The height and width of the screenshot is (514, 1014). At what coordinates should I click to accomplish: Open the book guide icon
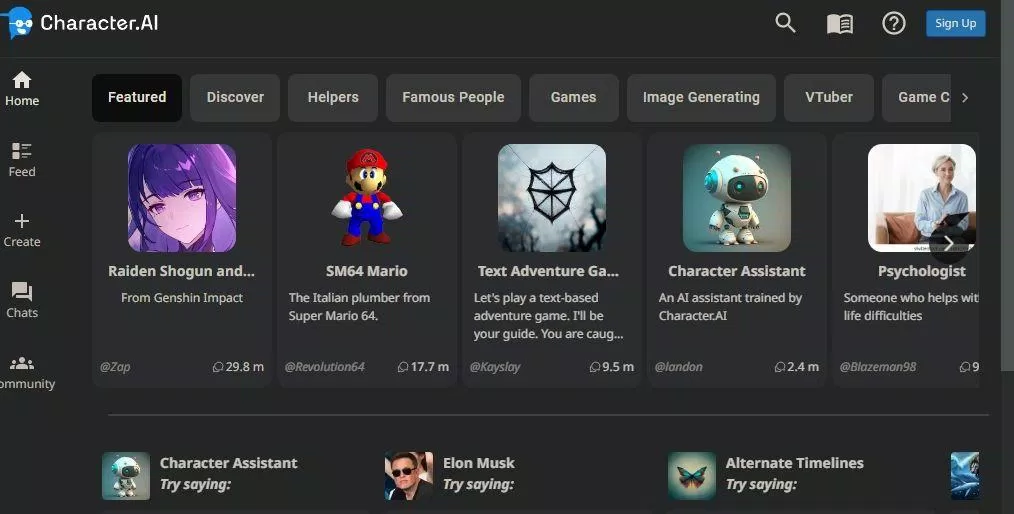(x=839, y=24)
